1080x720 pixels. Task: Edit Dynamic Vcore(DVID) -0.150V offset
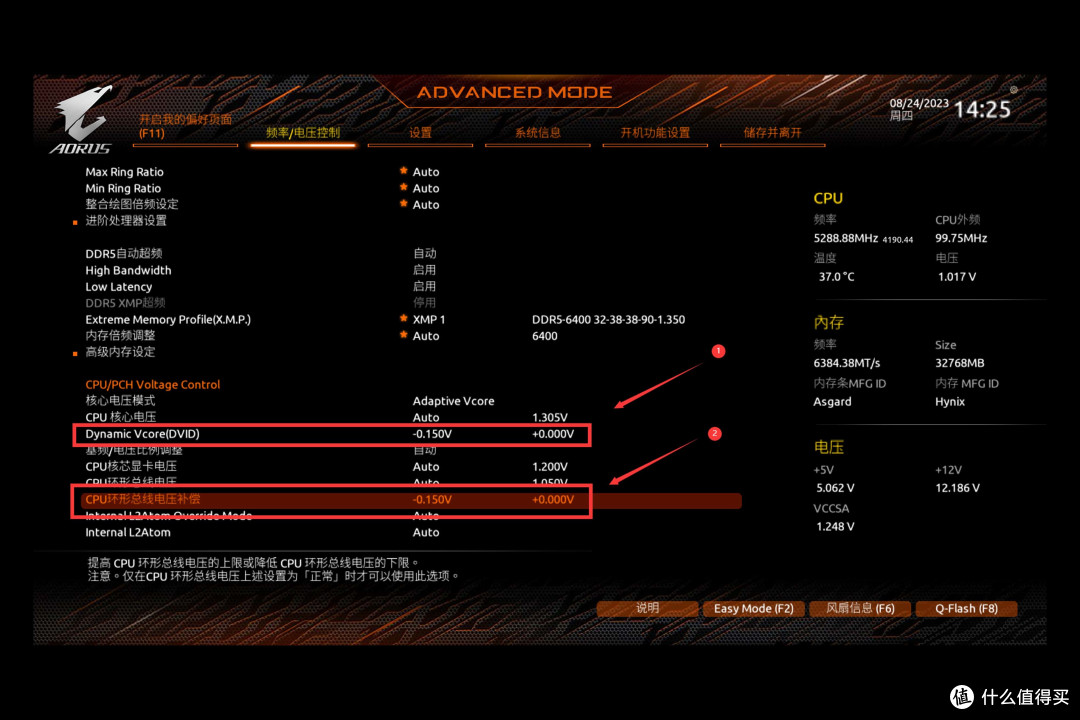432,434
